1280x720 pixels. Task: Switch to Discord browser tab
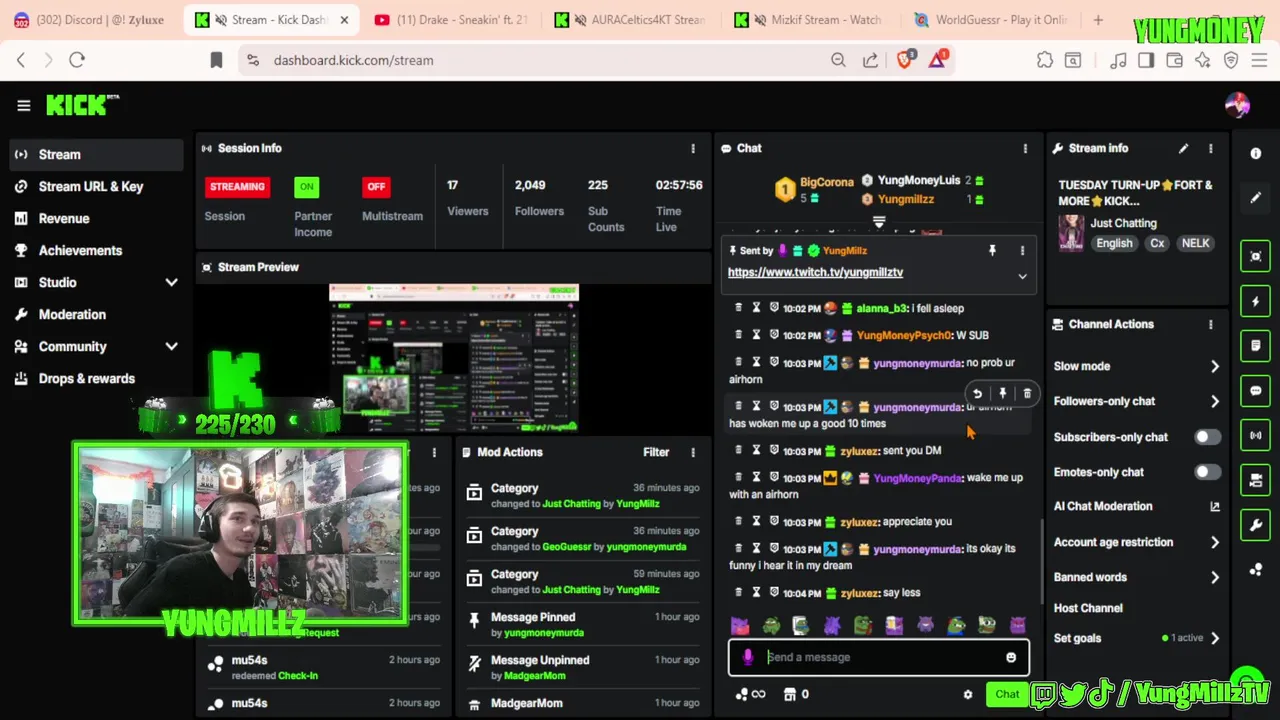(x=92, y=20)
